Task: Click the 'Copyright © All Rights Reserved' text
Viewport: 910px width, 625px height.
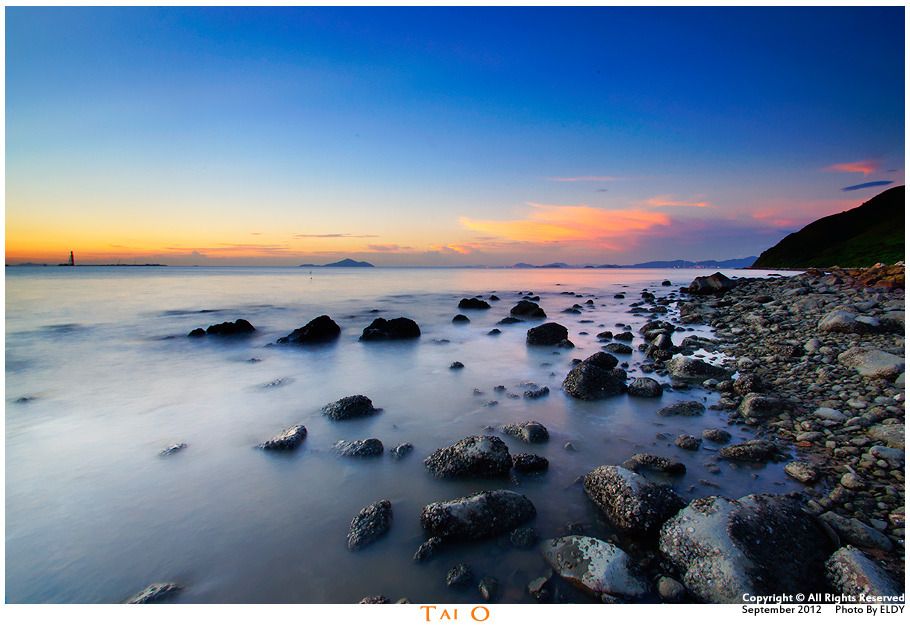Action: (823, 598)
